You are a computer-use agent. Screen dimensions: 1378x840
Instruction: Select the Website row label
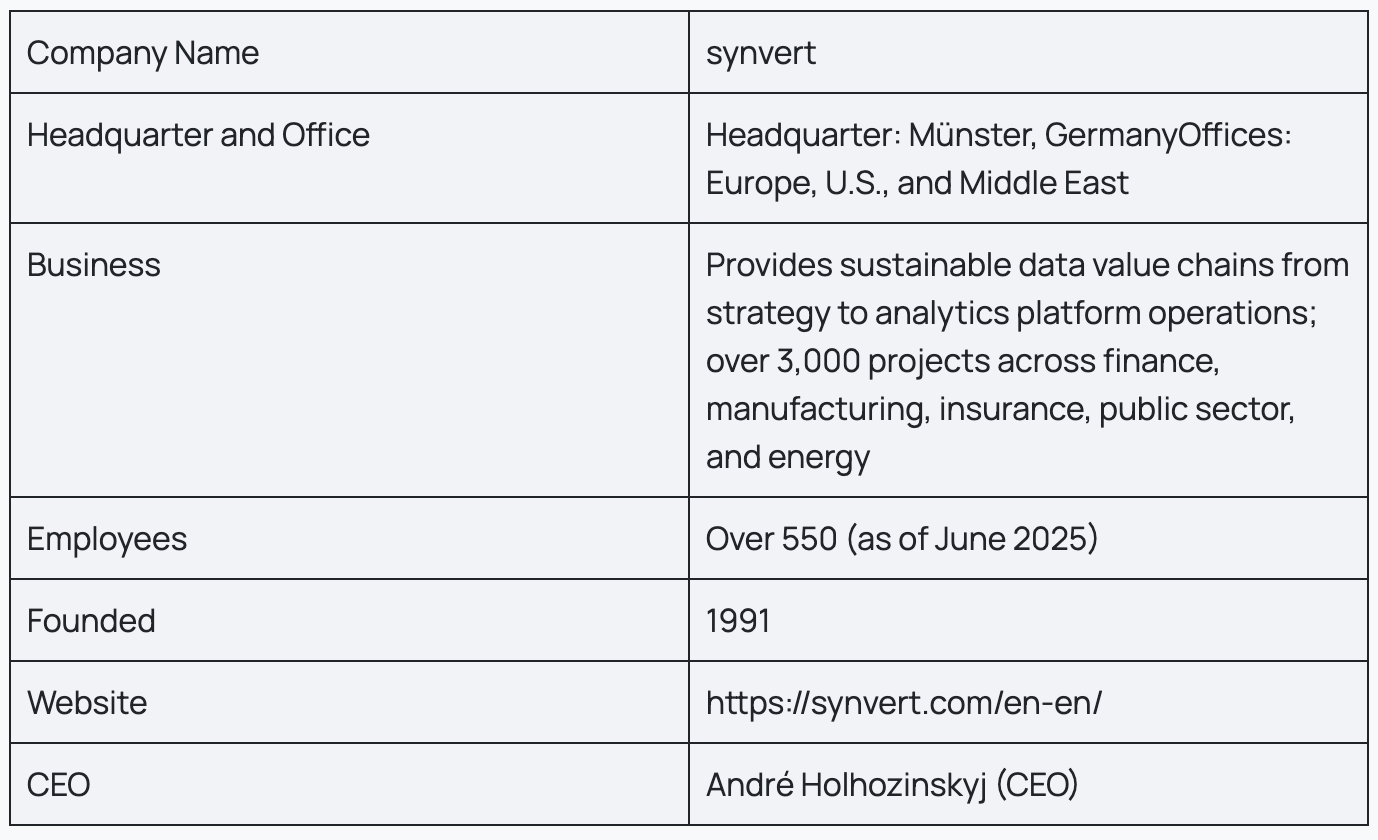click(x=87, y=703)
